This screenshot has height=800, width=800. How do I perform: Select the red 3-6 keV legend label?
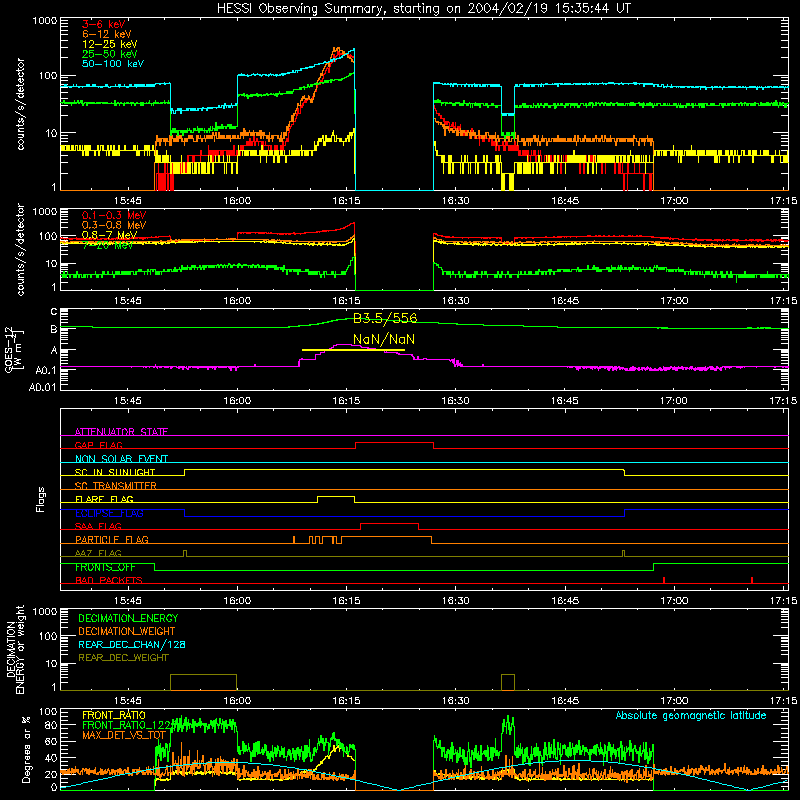pos(104,24)
